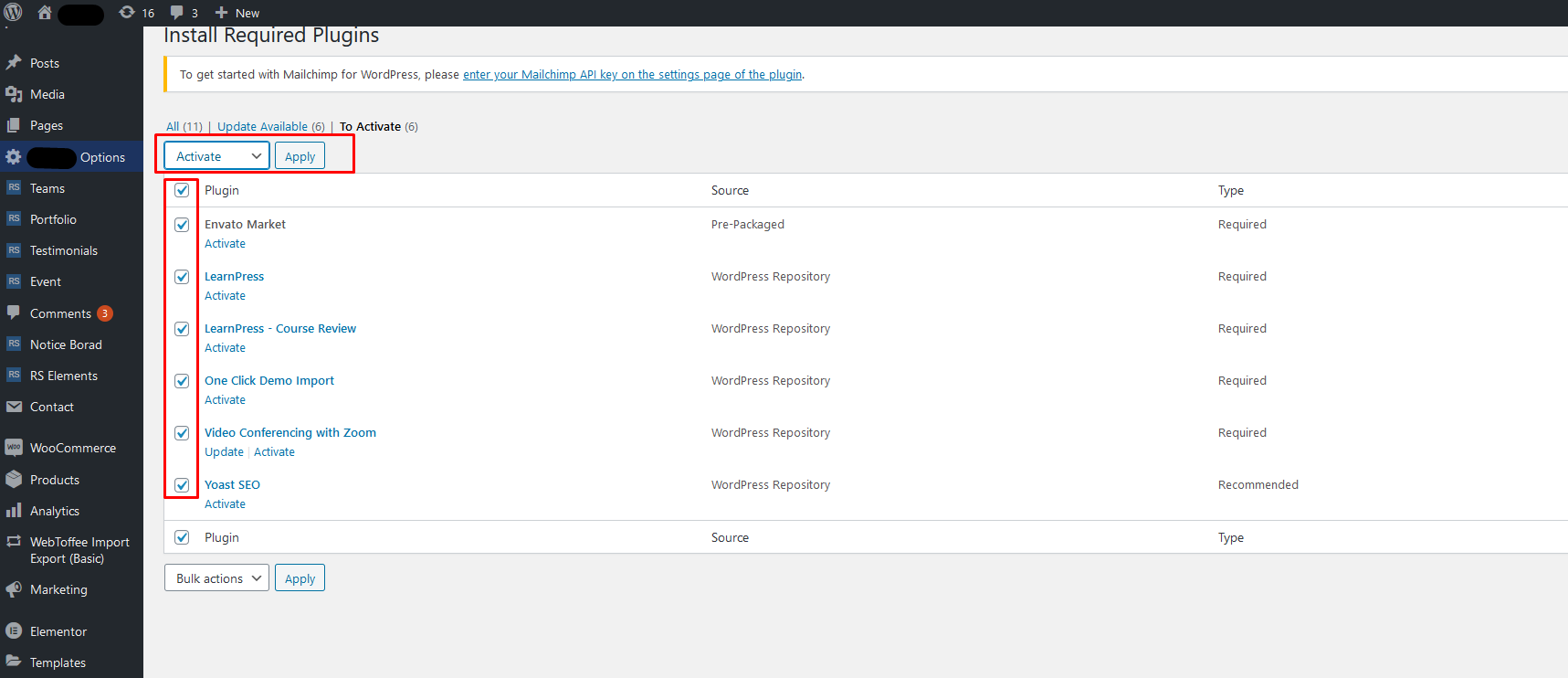Select the To Activate (6) filter
This screenshot has height=678, width=1568.
coord(379,127)
